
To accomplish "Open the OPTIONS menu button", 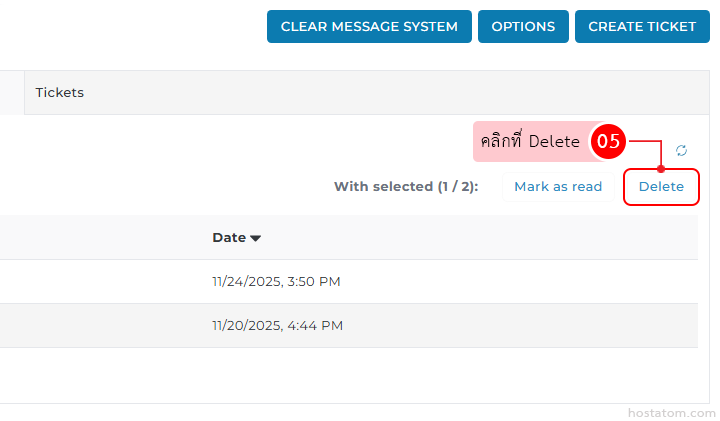I will [x=523, y=27].
